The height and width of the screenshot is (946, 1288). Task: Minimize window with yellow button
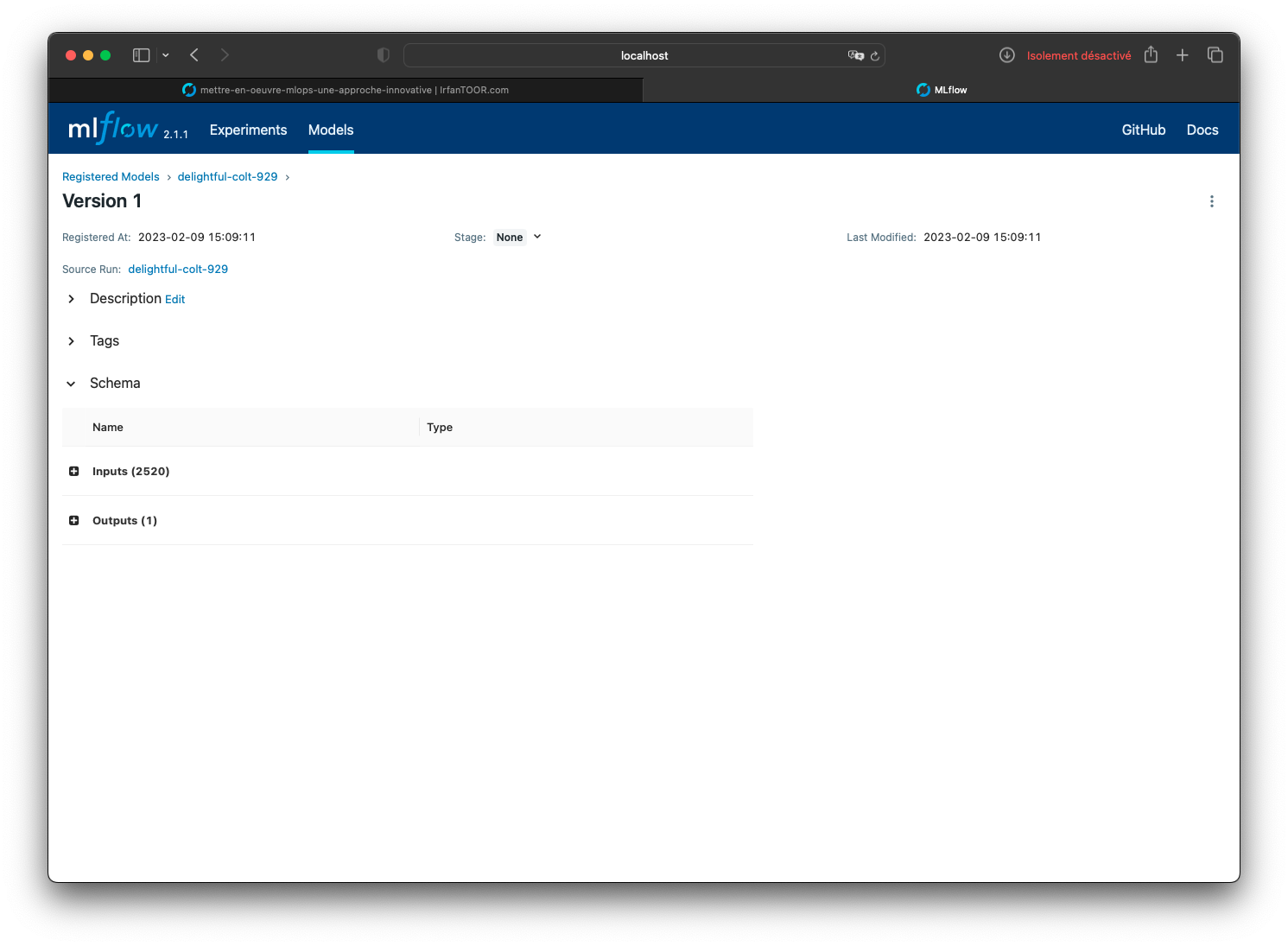[88, 55]
